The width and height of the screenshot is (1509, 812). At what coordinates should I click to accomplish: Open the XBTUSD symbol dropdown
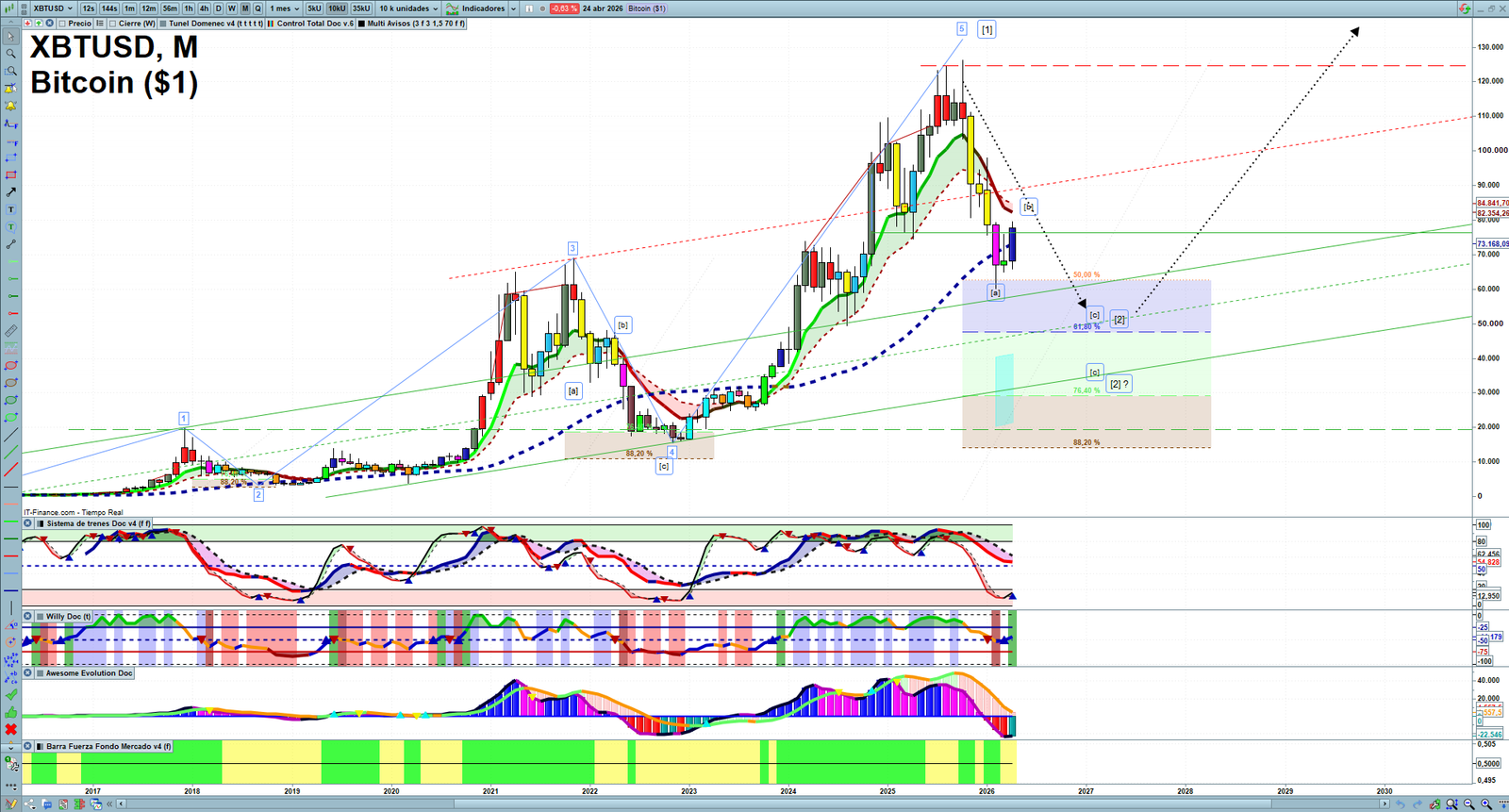53,8
